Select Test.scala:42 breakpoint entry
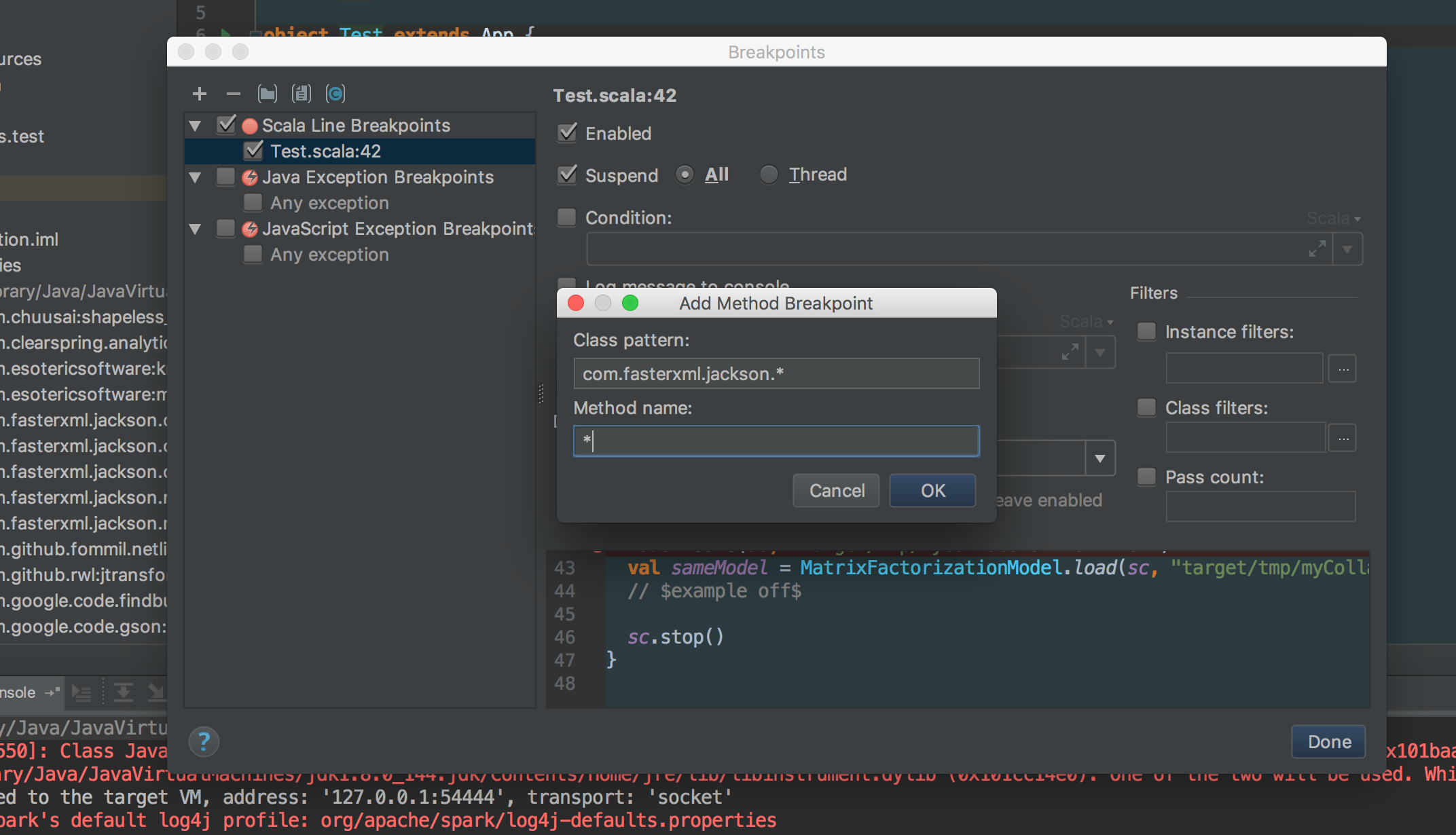 pyautogui.click(x=325, y=151)
